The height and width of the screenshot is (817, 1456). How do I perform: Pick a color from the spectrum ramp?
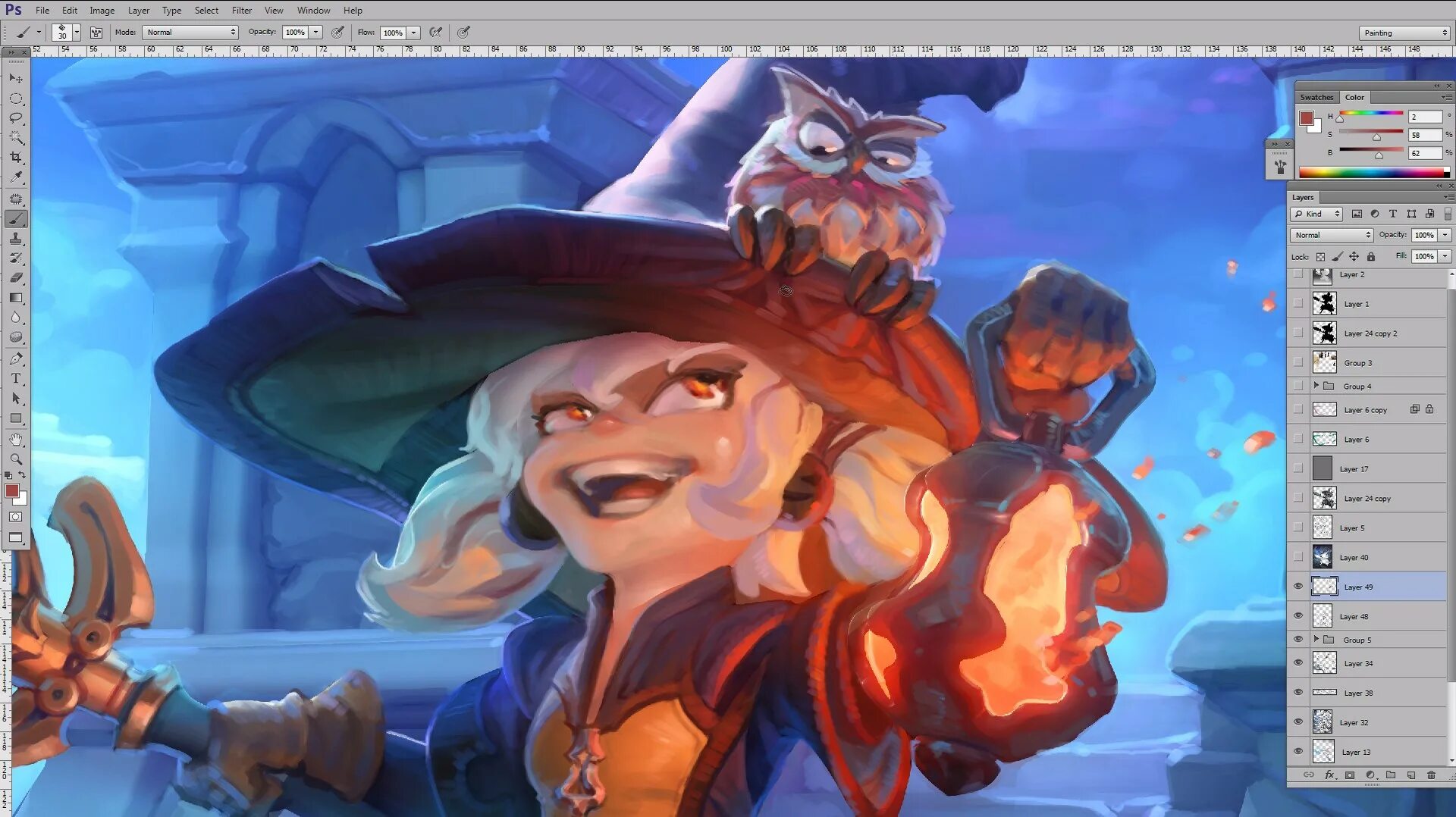point(1373,173)
